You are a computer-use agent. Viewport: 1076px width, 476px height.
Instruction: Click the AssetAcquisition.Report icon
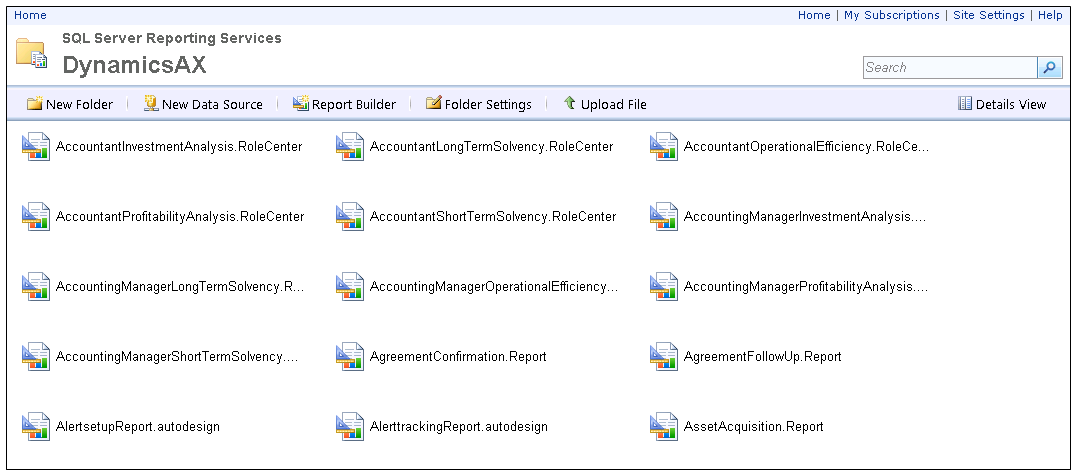[664, 426]
